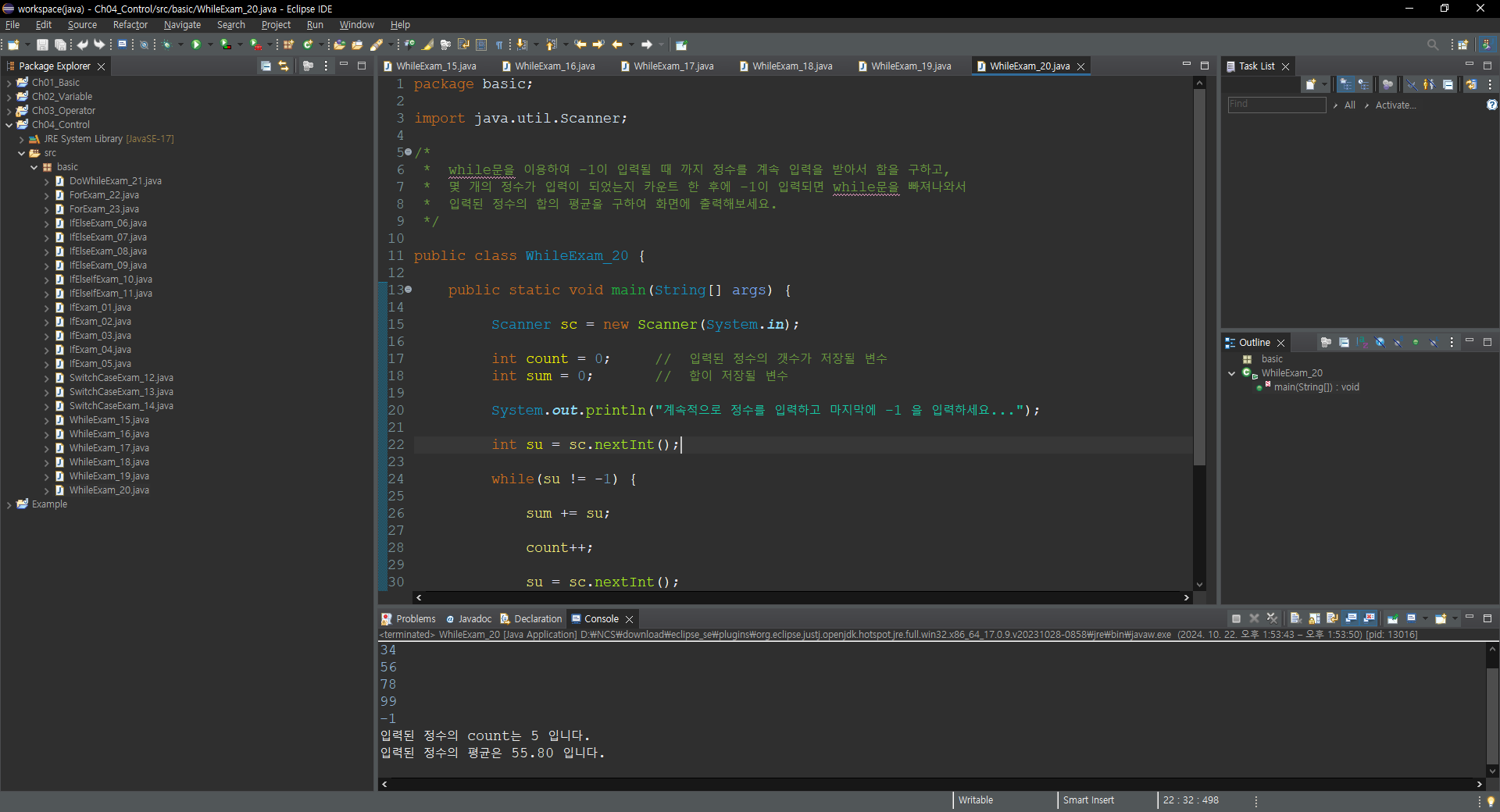Run the program with the green play icon

click(196, 45)
